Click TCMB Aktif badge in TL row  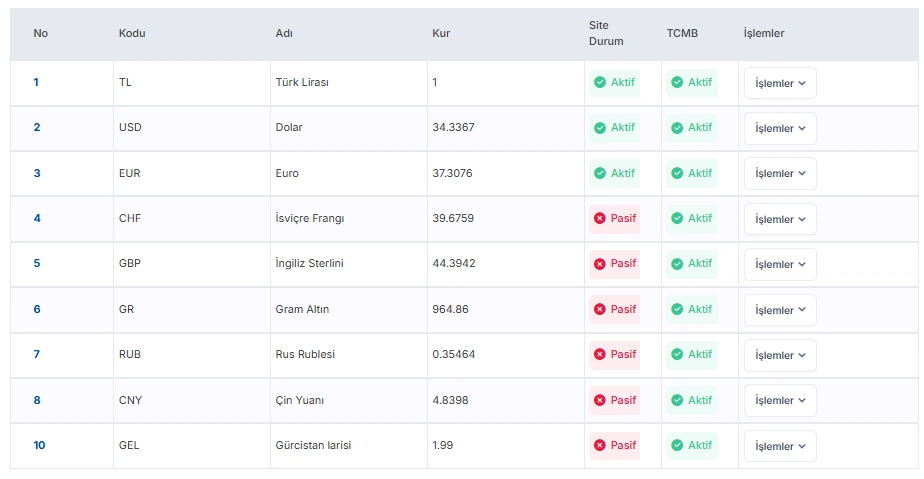coord(692,82)
